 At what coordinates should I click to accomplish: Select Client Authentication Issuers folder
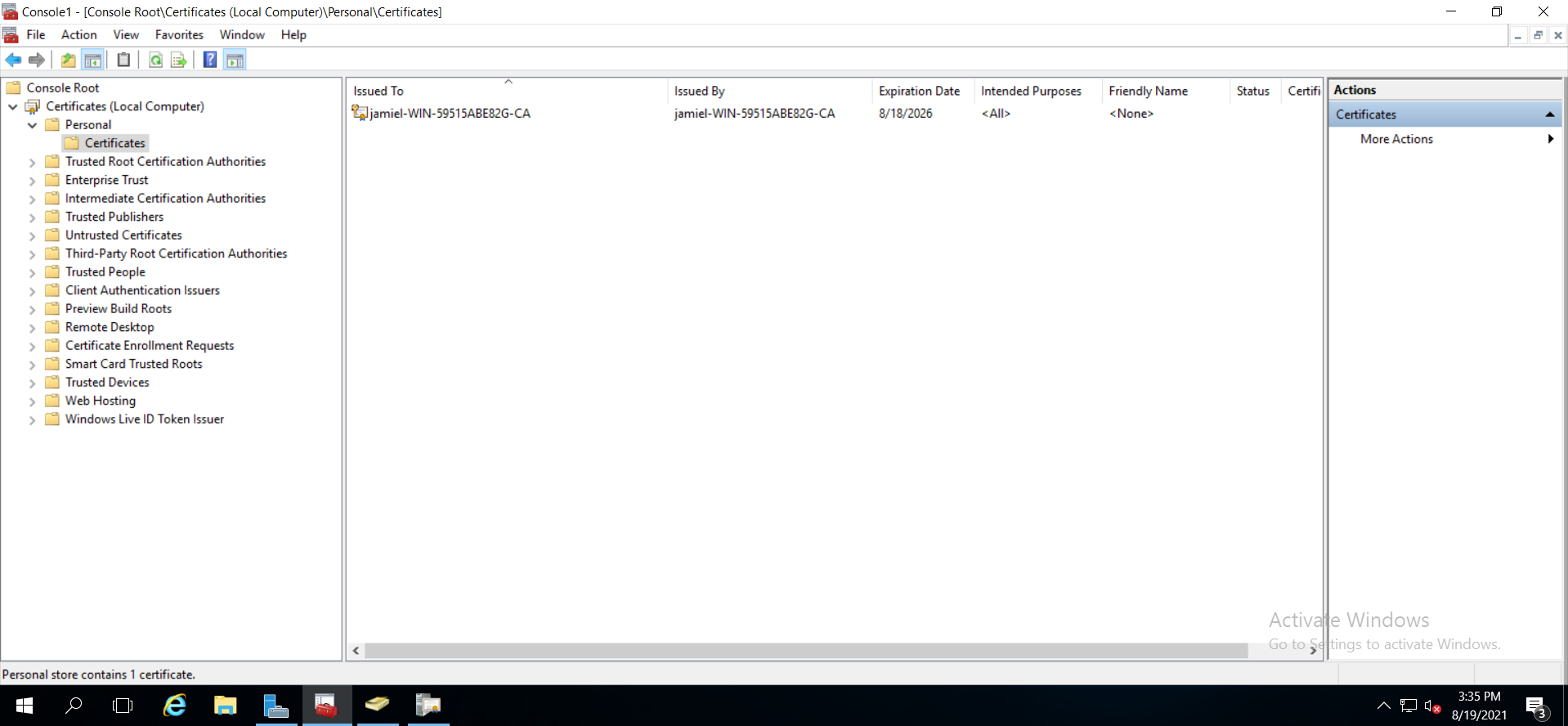coord(142,290)
